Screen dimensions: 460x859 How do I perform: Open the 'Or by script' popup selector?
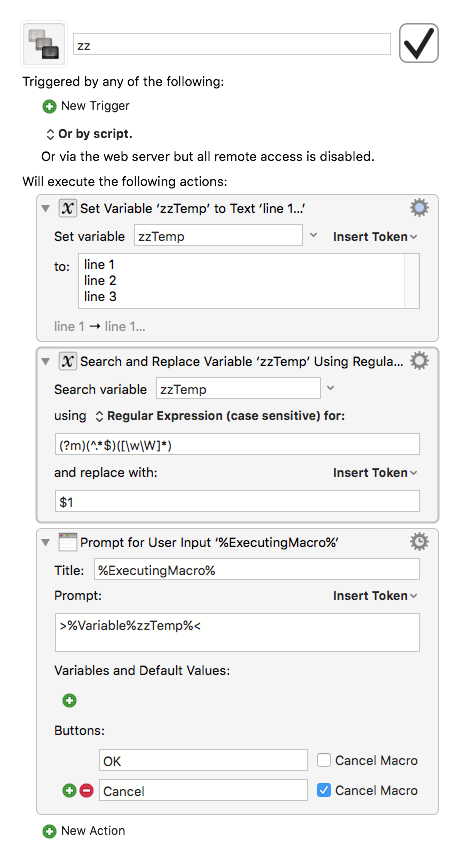(x=88, y=134)
